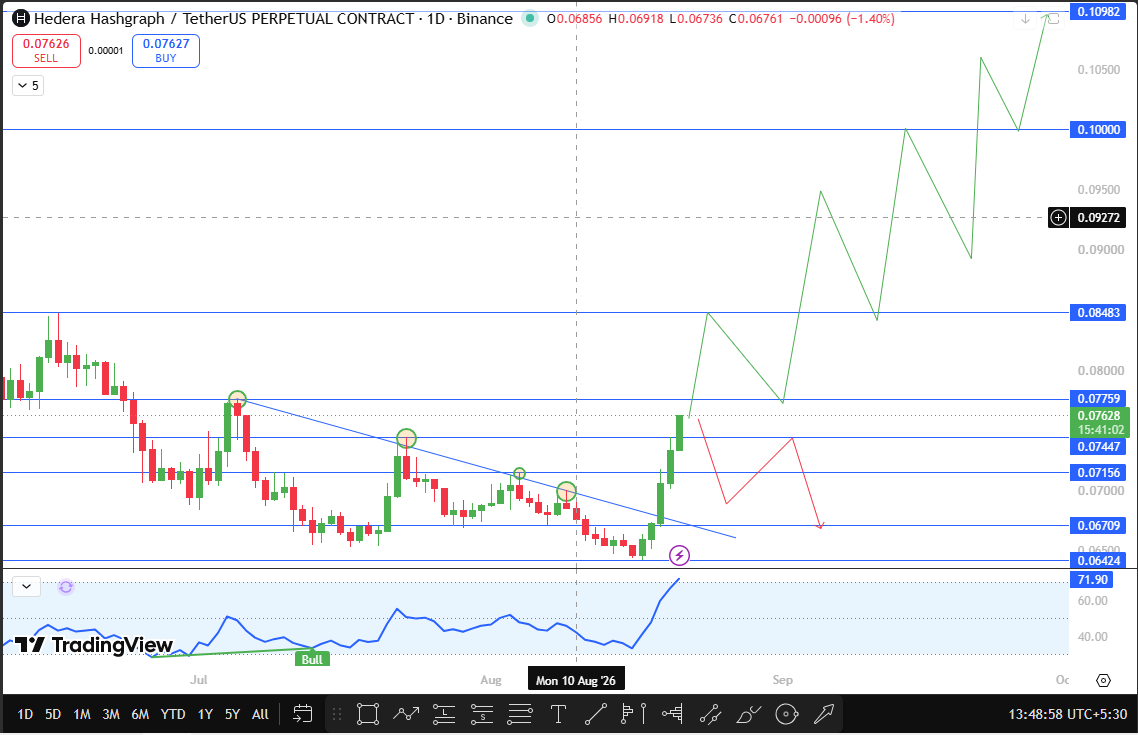Open price scale settings gear
The height and width of the screenshot is (735, 1138).
click(x=1103, y=680)
